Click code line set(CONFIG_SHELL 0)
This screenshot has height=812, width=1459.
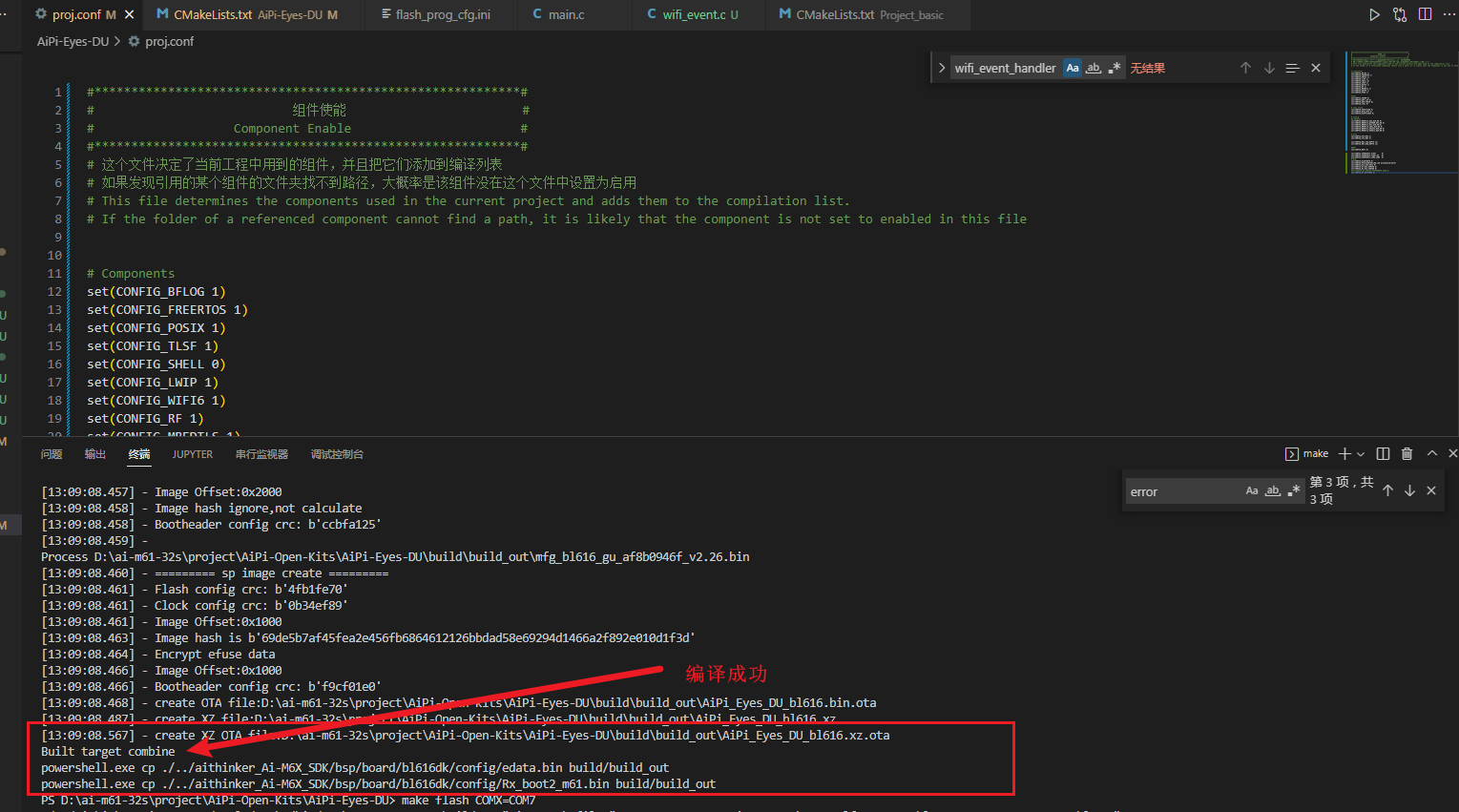(156, 364)
